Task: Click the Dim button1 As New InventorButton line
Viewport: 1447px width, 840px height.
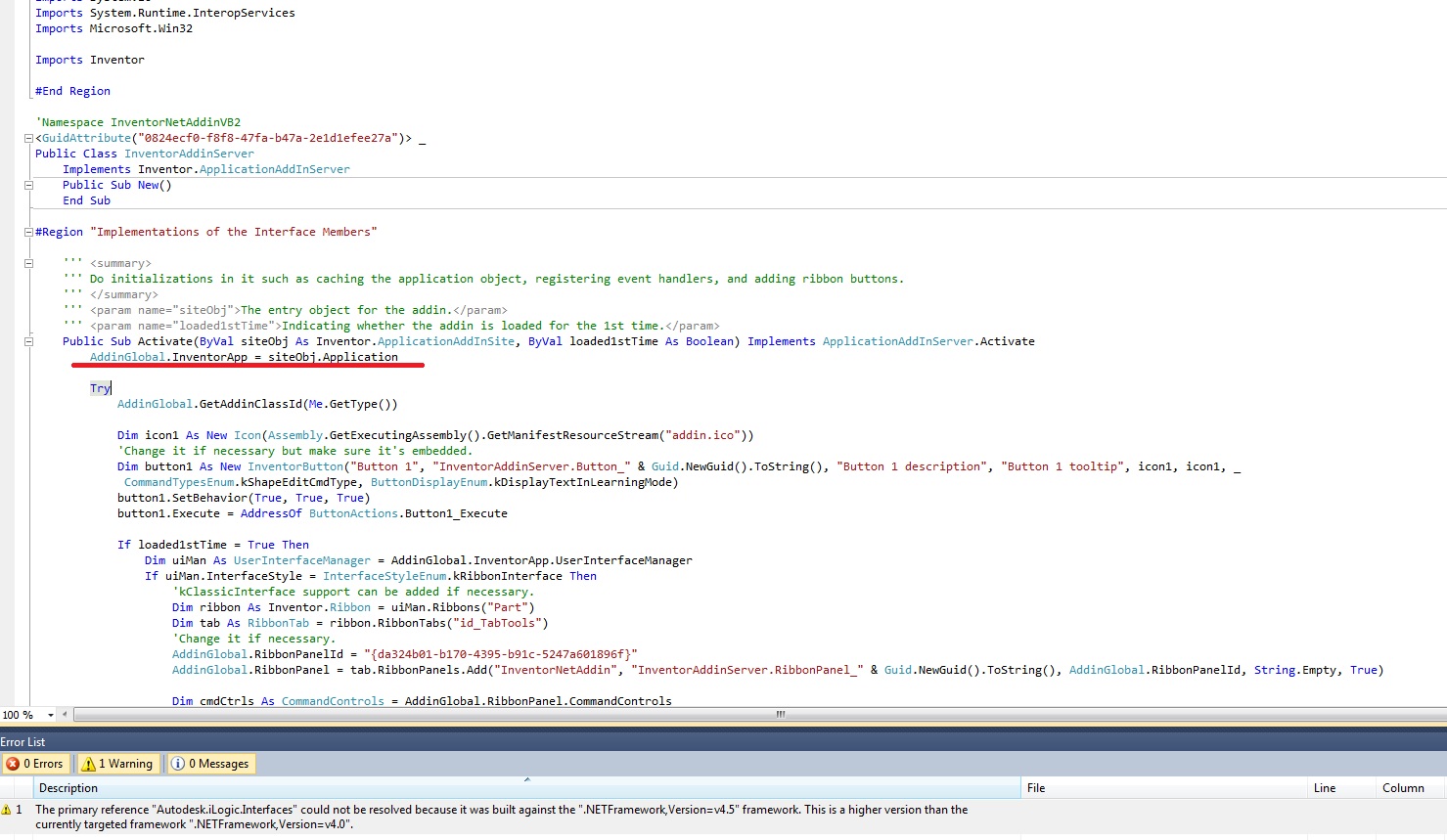Action: click(x=679, y=466)
